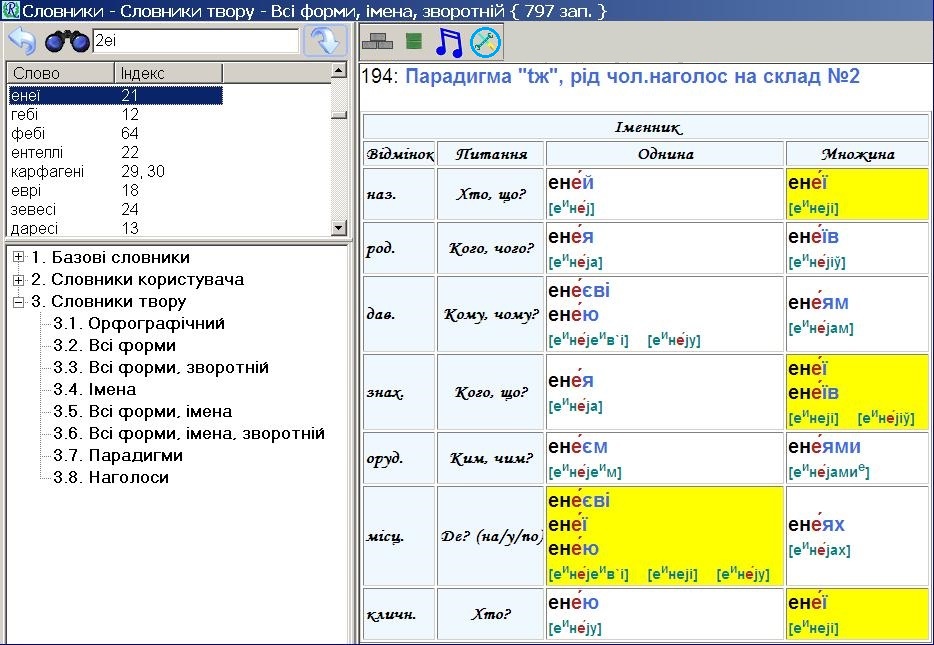Viewport: 934px width, 645px height.
Task: Click dative singular form 'енеєві' in 'дав.' row
Action: [579, 290]
